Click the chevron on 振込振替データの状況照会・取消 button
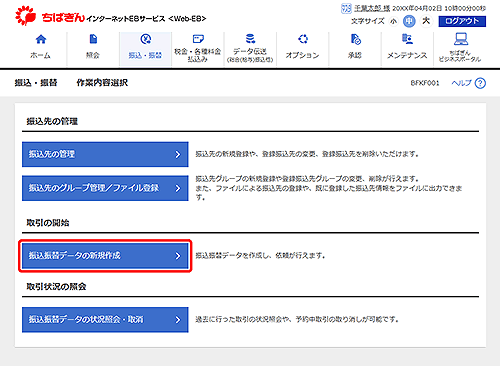This screenshot has height=366, width=500. tap(178, 320)
